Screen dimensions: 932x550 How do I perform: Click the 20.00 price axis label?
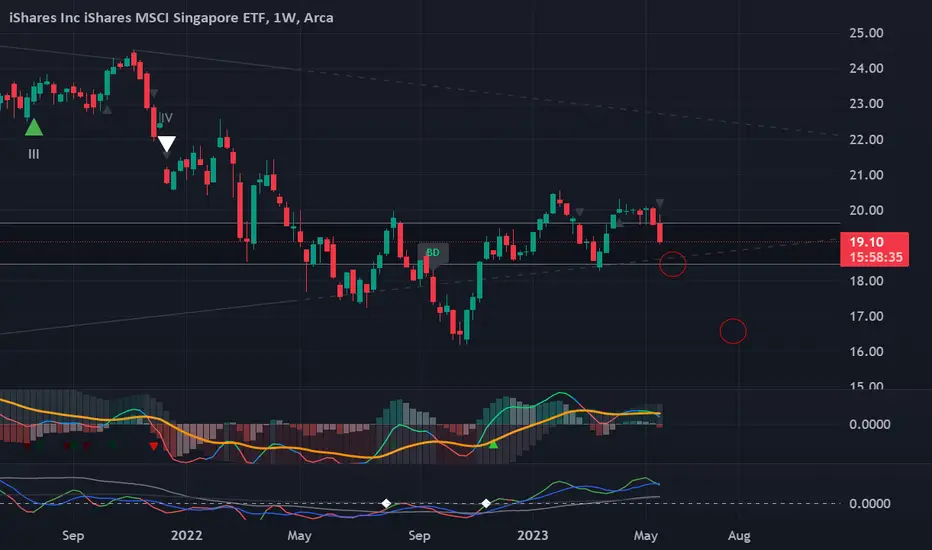[866, 210]
